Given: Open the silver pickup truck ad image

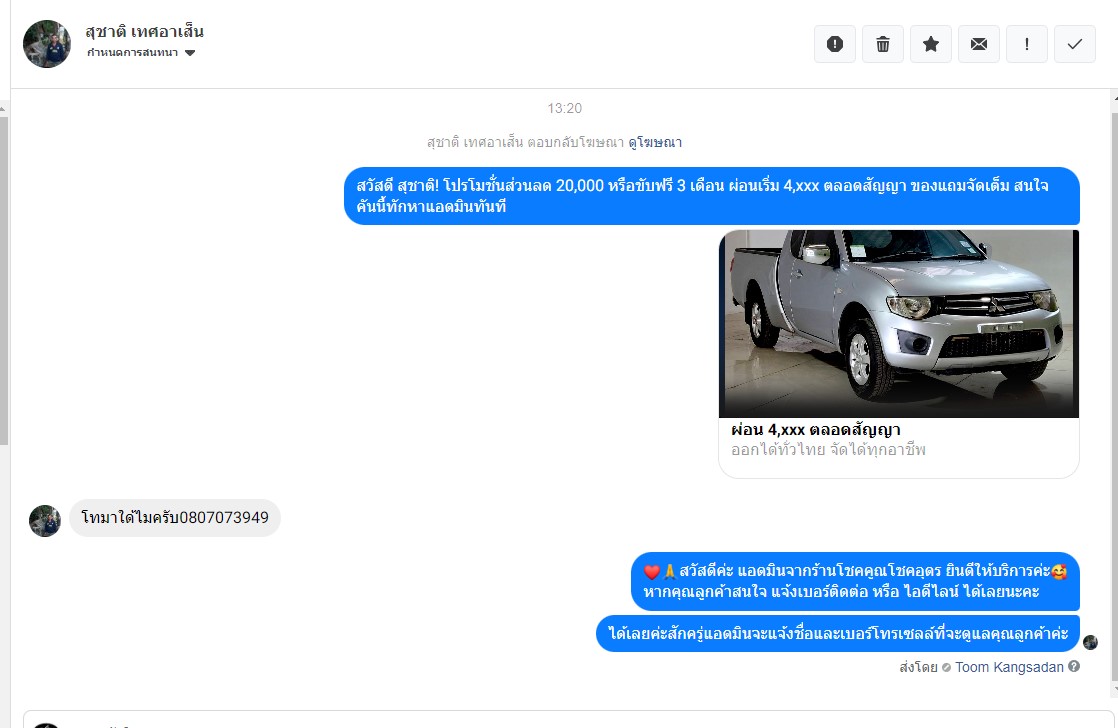Looking at the screenshot, I should click(x=898, y=323).
